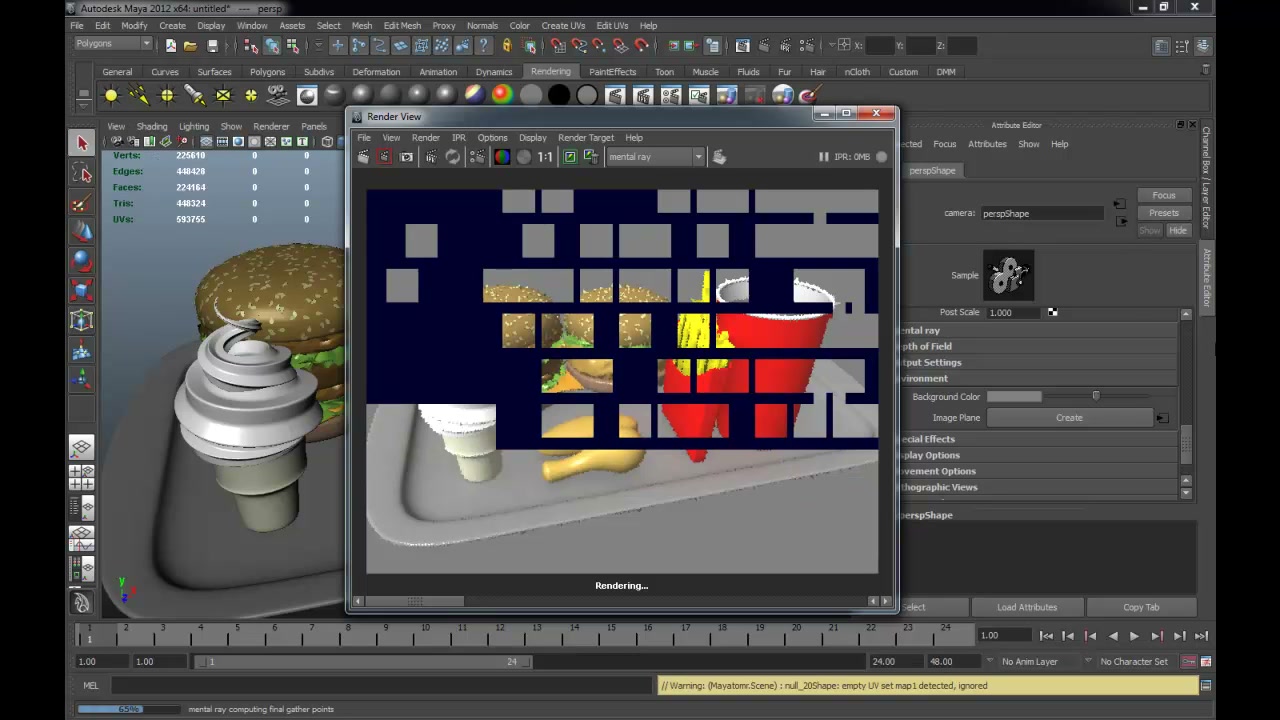Set real size 1:1 in Render View
The width and height of the screenshot is (1280, 720).
click(x=545, y=157)
